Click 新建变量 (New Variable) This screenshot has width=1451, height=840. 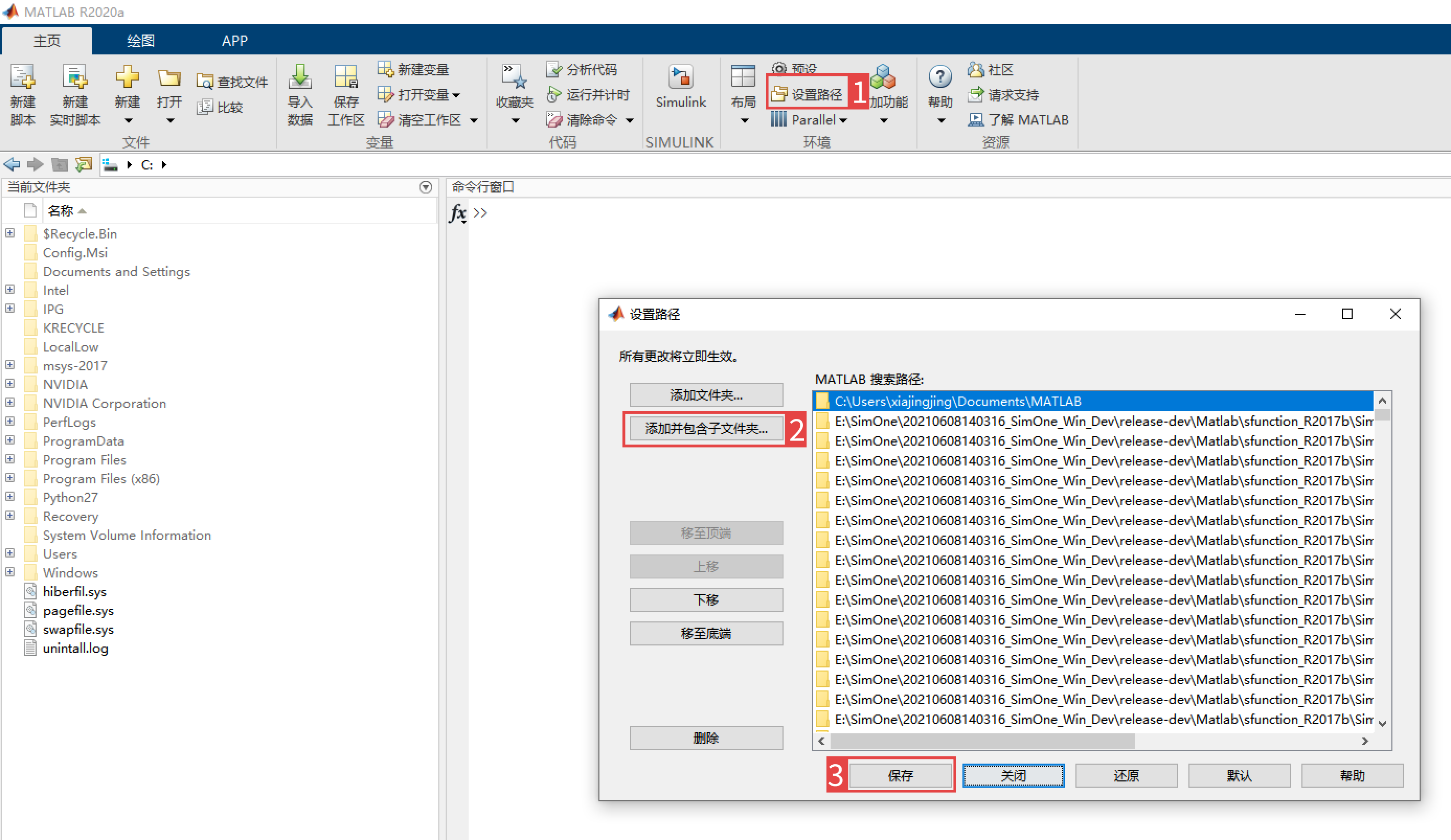pos(413,69)
